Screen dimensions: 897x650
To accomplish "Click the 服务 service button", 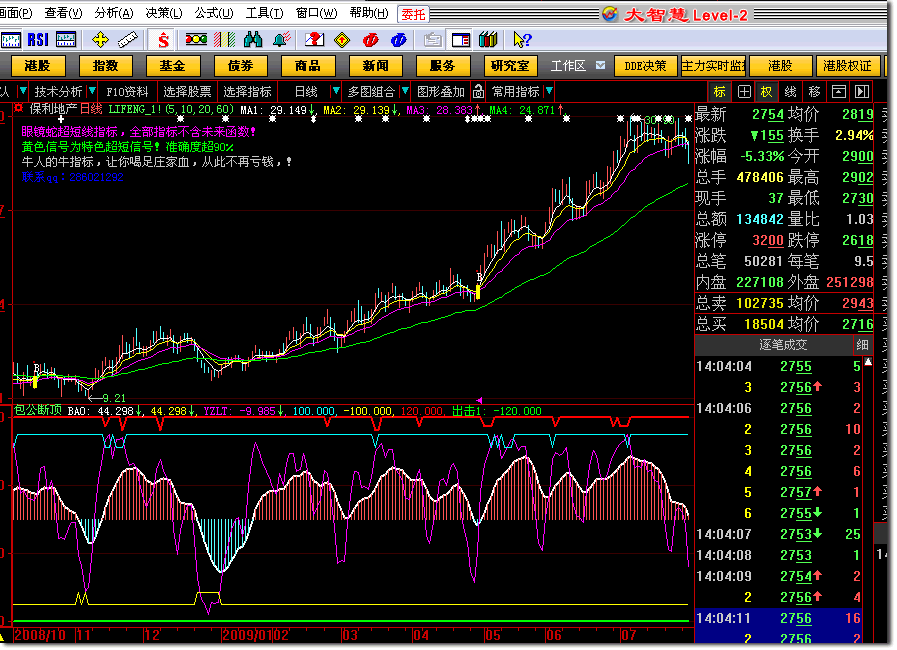I will tap(443, 66).
